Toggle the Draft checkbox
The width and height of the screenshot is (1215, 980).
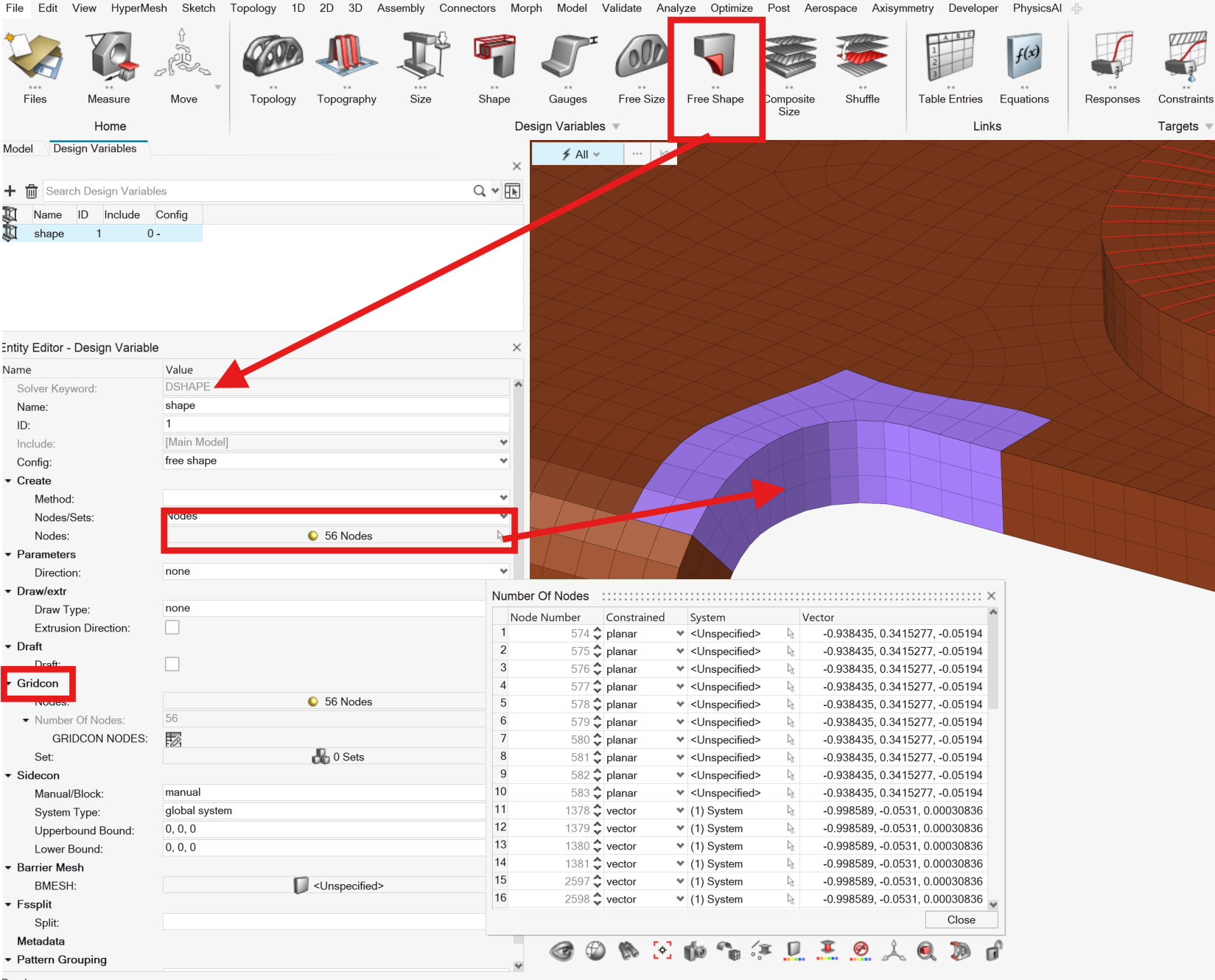tap(172, 665)
